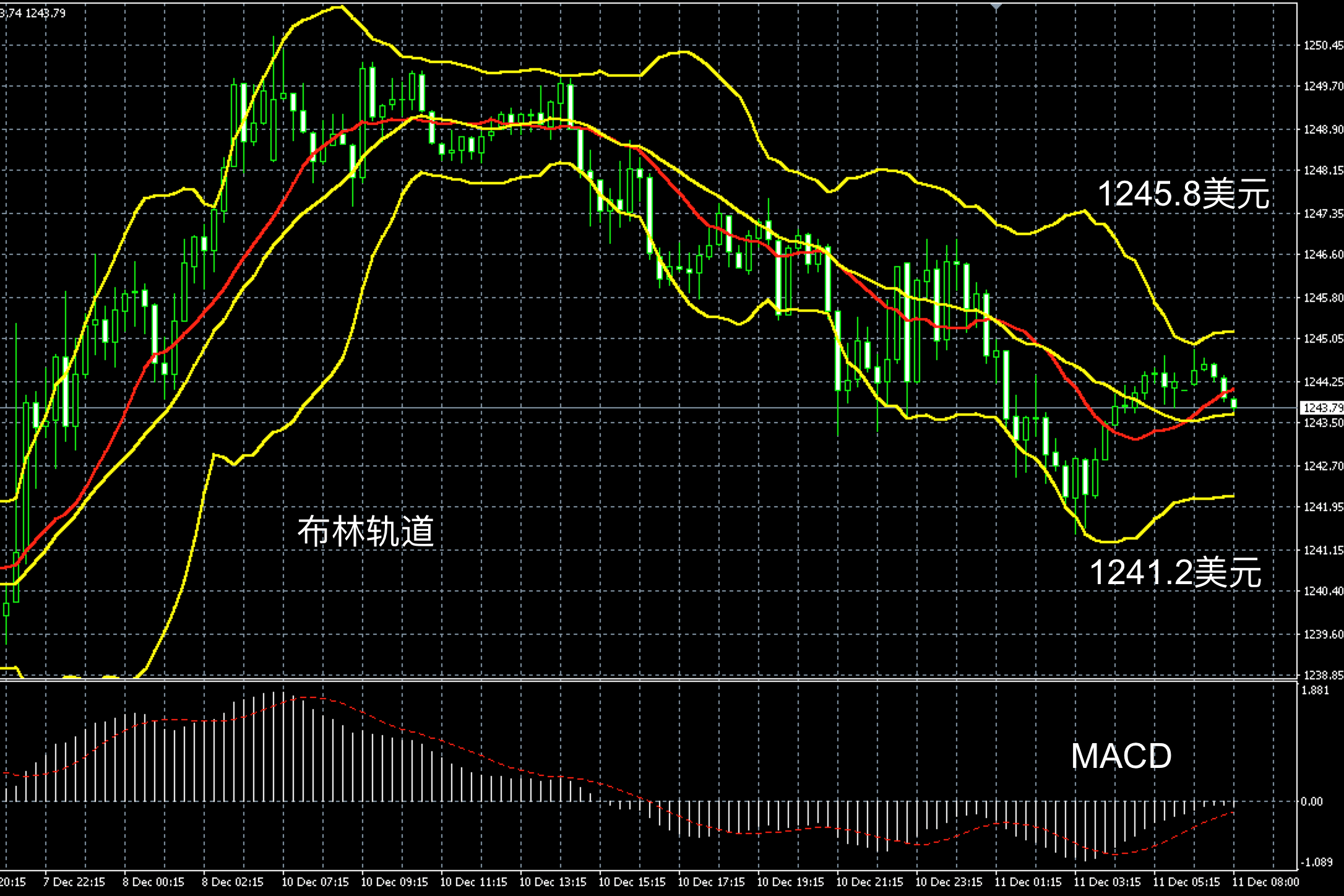Click the chart shift triangle marker at top
The height and width of the screenshot is (896, 1344).
(996, 7)
